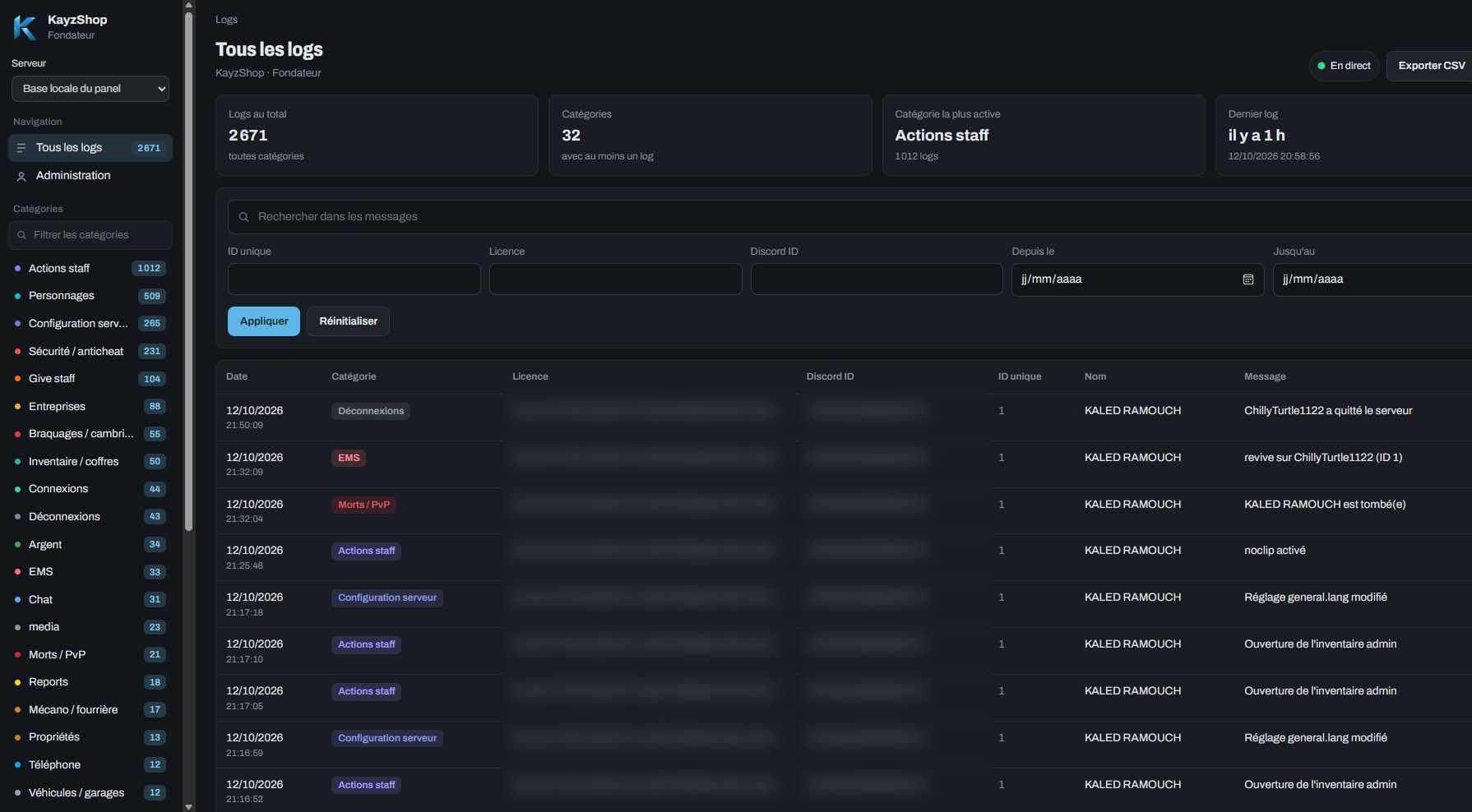This screenshot has width=1472, height=812.
Task: Focus the Discord ID input field
Action: point(877,279)
